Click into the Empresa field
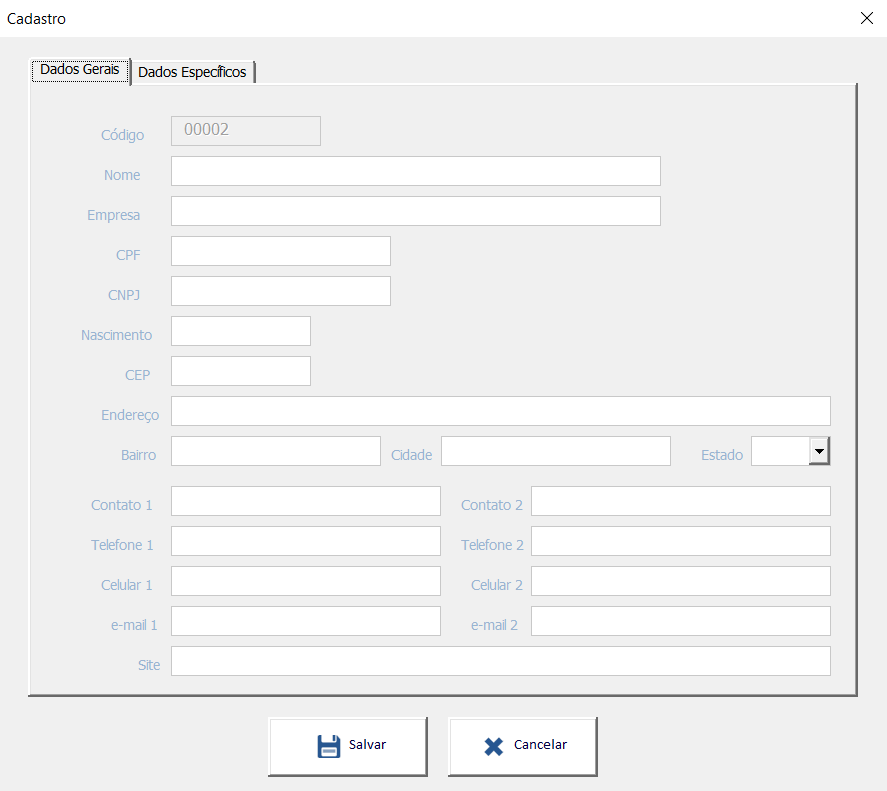887x791 pixels. 415,211
